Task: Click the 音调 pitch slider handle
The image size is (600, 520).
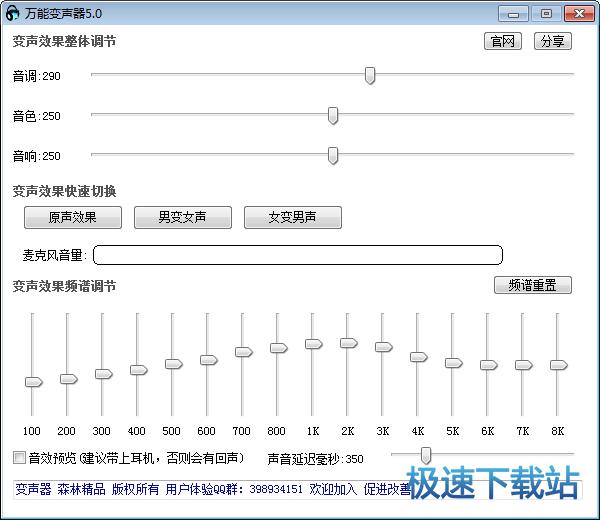Action: (x=369, y=75)
